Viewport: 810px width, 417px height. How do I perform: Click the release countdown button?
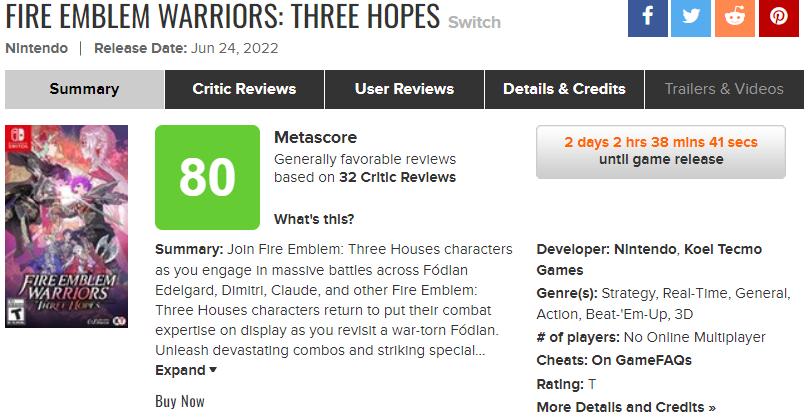pos(660,151)
